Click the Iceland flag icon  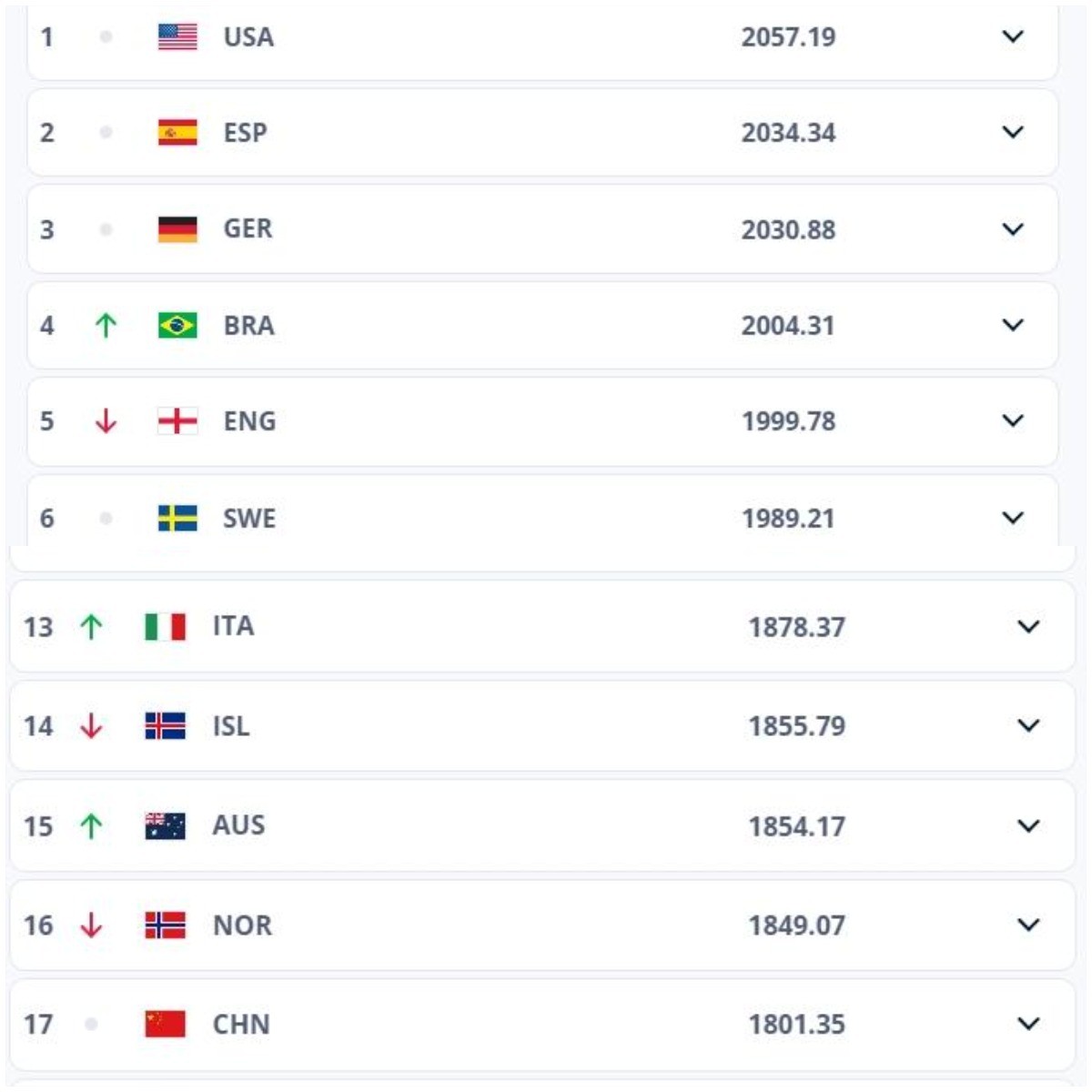(165, 725)
